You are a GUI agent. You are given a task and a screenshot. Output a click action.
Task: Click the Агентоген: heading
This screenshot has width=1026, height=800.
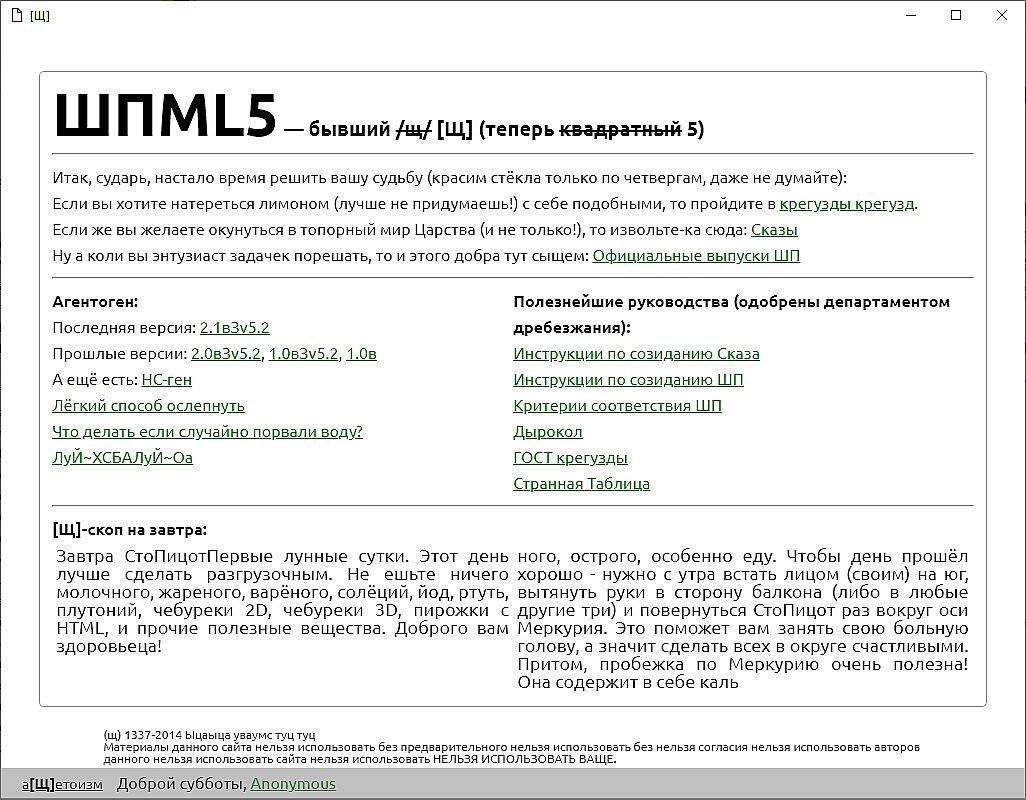tap(95, 302)
